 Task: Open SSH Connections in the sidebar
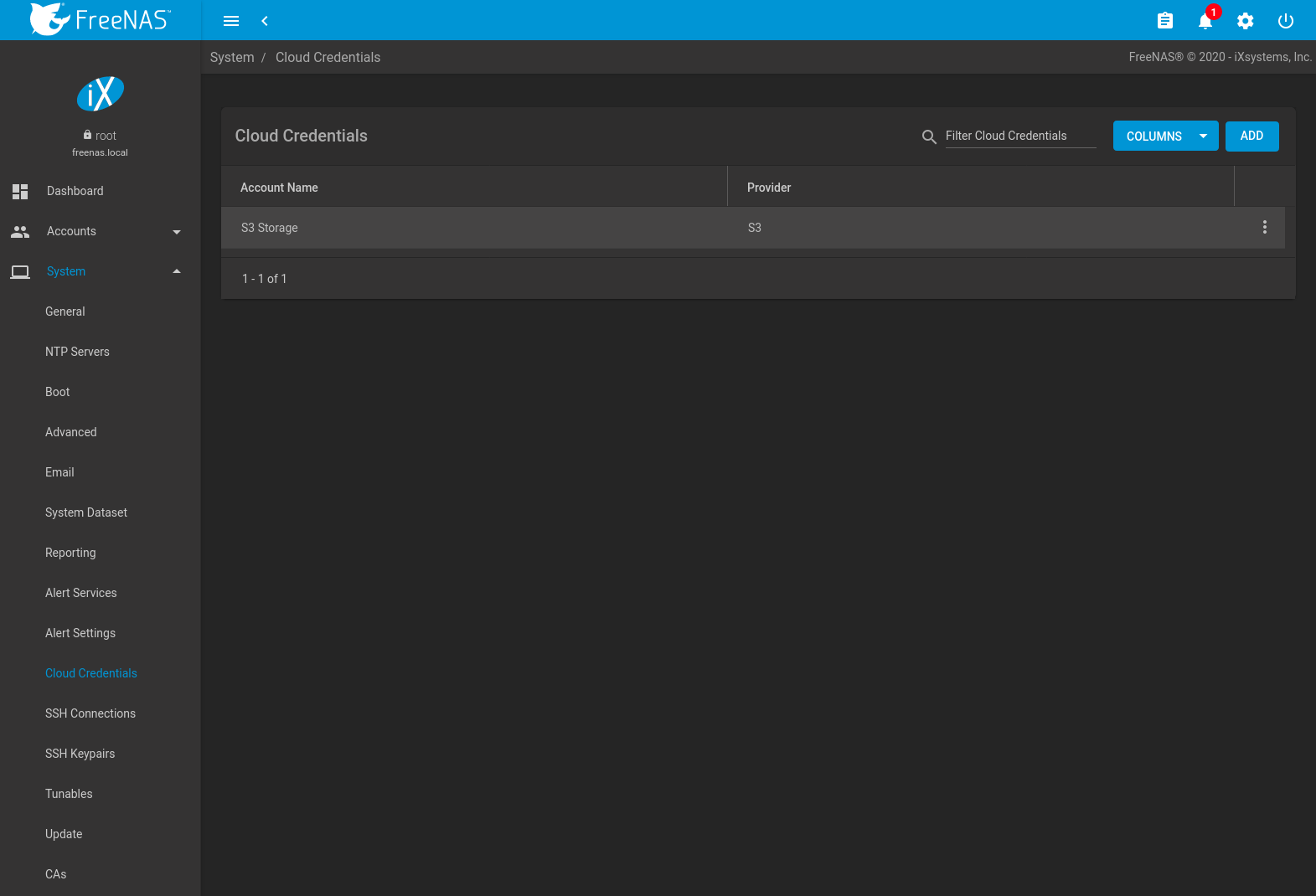90,713
